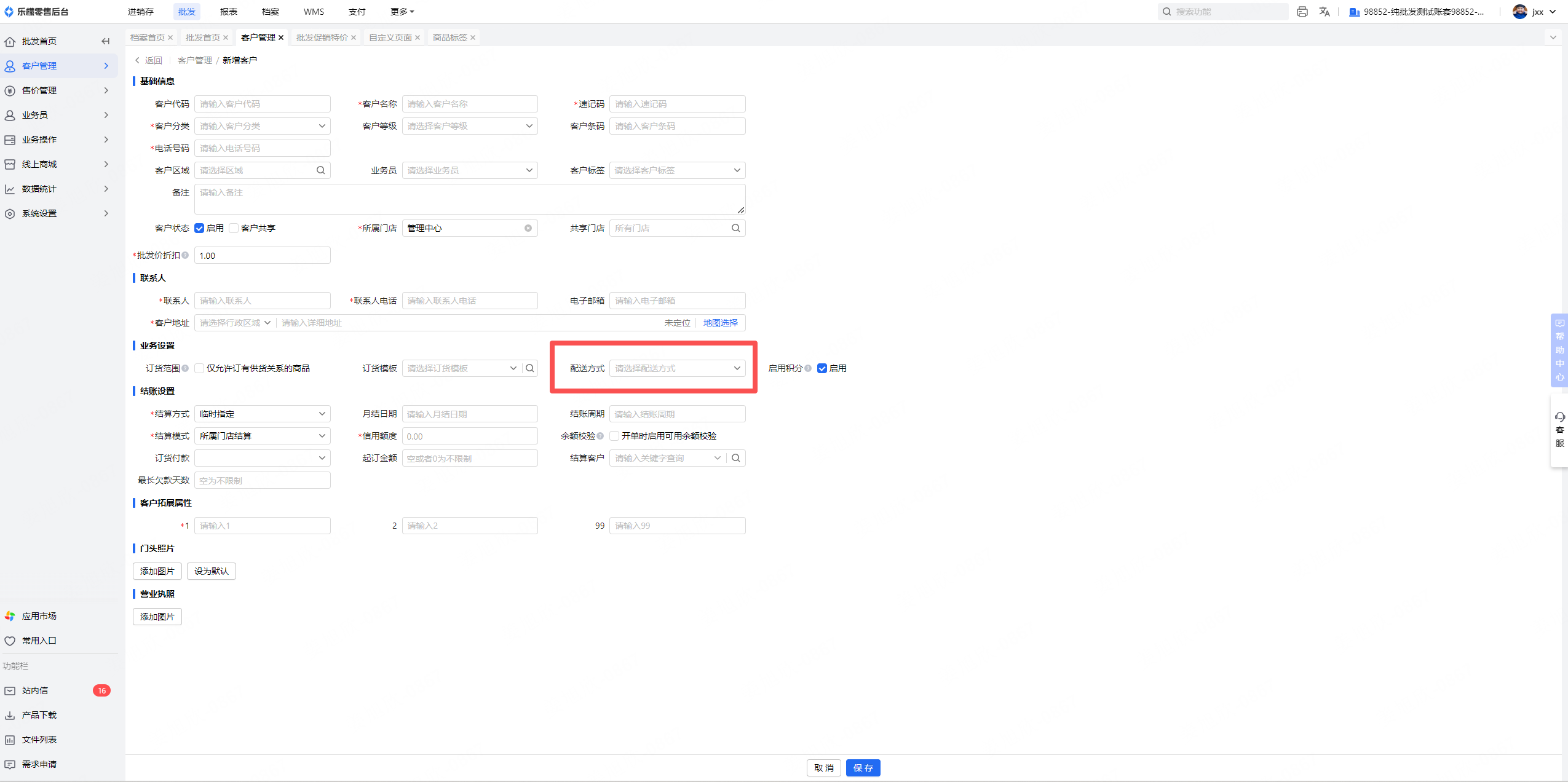Open 站内信 inbox in sidebar
Screen dimensions: 1568x782
(x=35, y=690)
